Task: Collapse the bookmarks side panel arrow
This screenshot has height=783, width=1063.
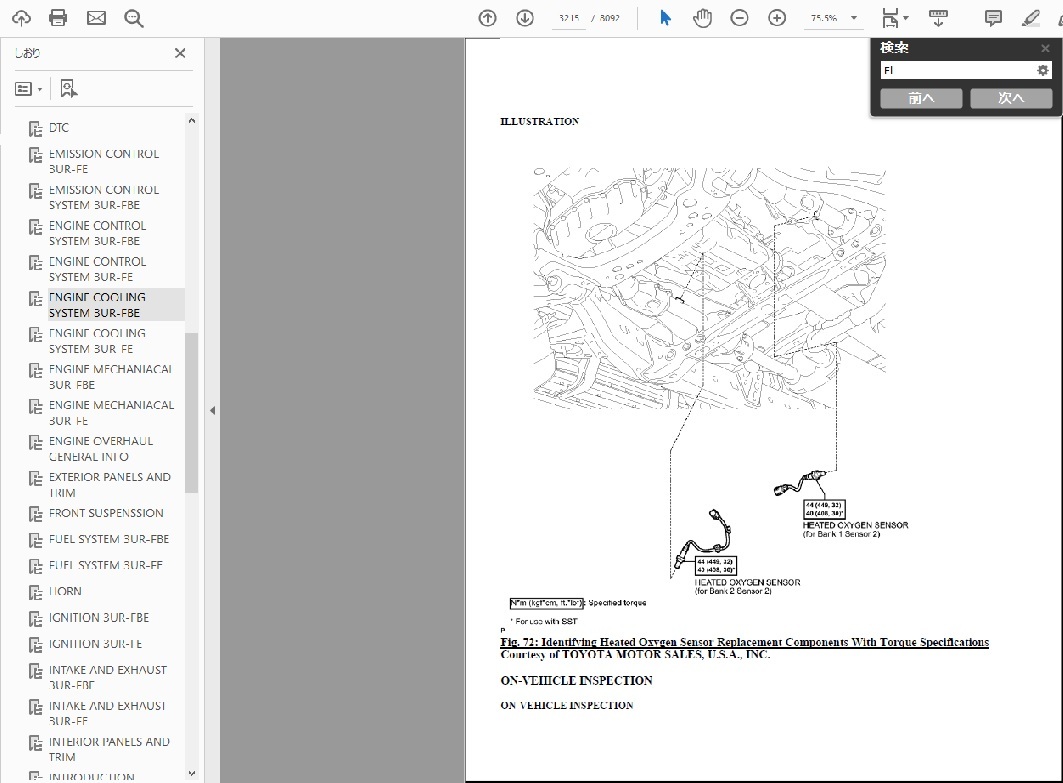Action: tap(212, 410)
